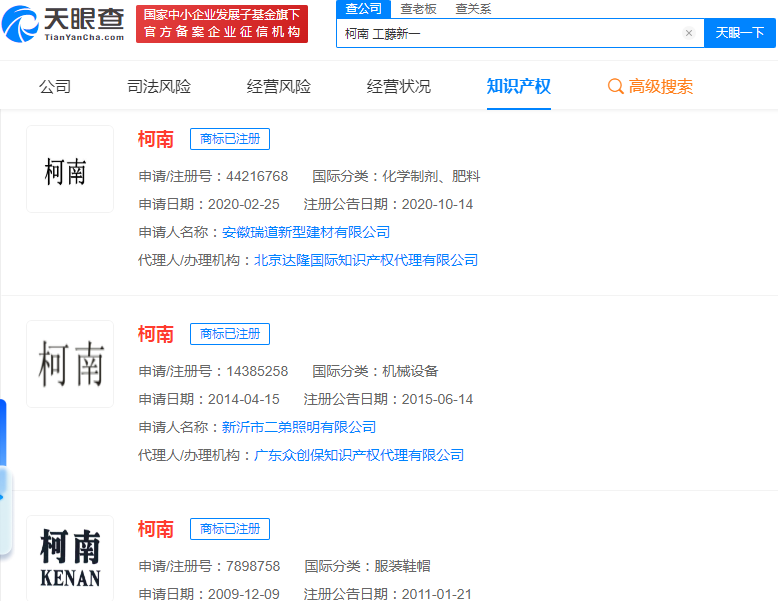778x601 pixels.
Task: Select registration number 14385258 text
Action: click(257, 371)
